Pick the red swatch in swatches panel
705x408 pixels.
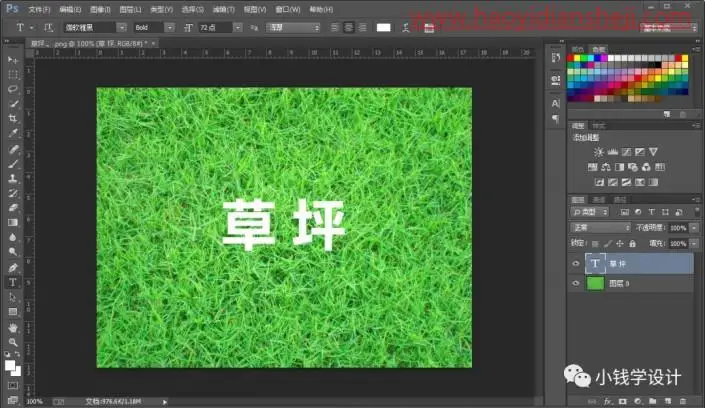pos(571,58)
